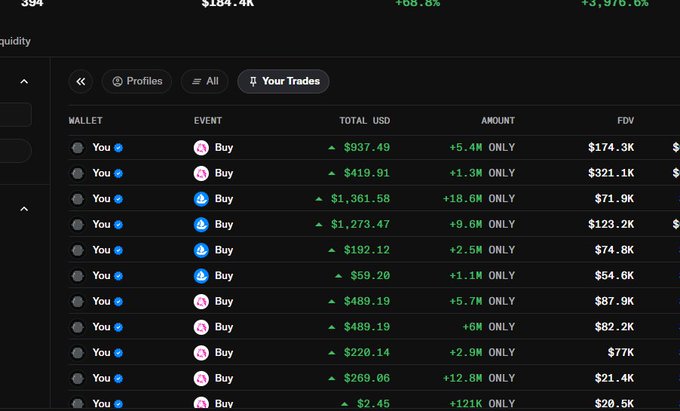Click the $77K FDV value
Viewport: 680px width, 411px height.
[x=621, y=352]
